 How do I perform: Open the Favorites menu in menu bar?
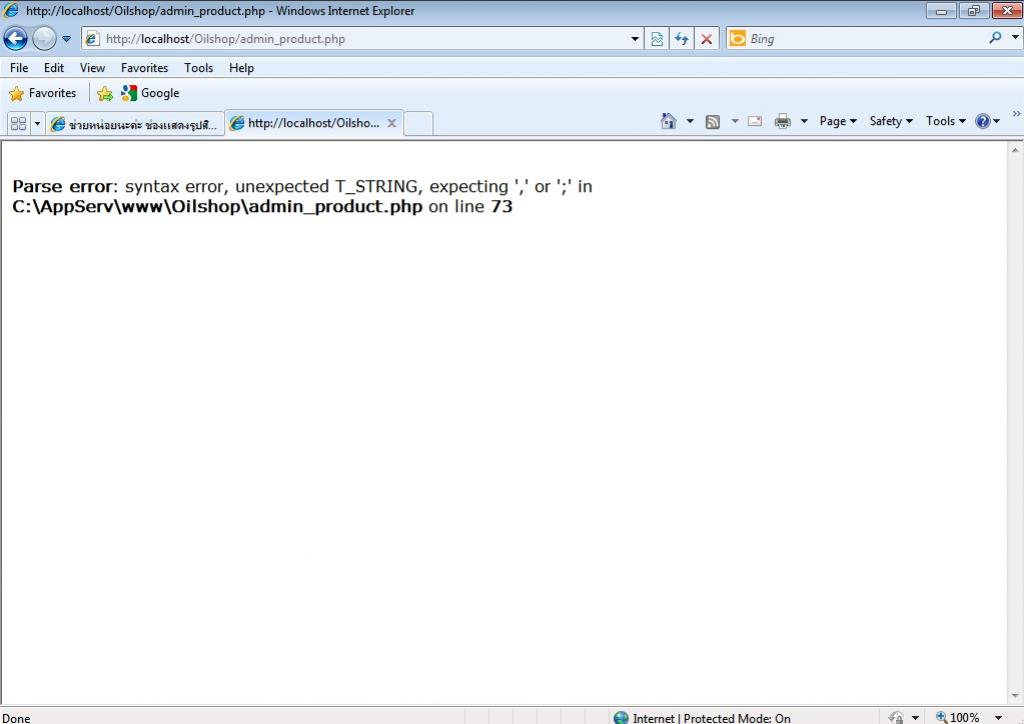[x=144, y=68]
